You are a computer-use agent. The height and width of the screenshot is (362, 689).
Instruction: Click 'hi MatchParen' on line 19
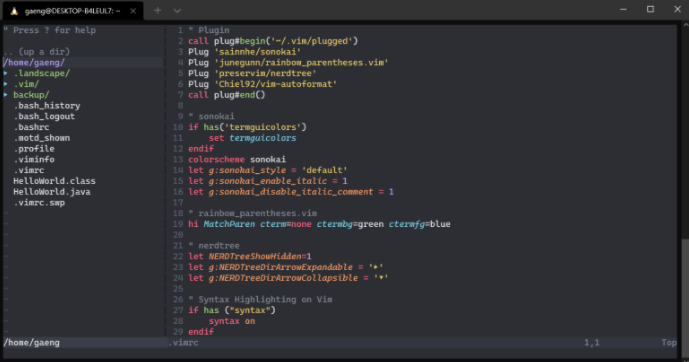pyautogui.click(x=221, y=224)
